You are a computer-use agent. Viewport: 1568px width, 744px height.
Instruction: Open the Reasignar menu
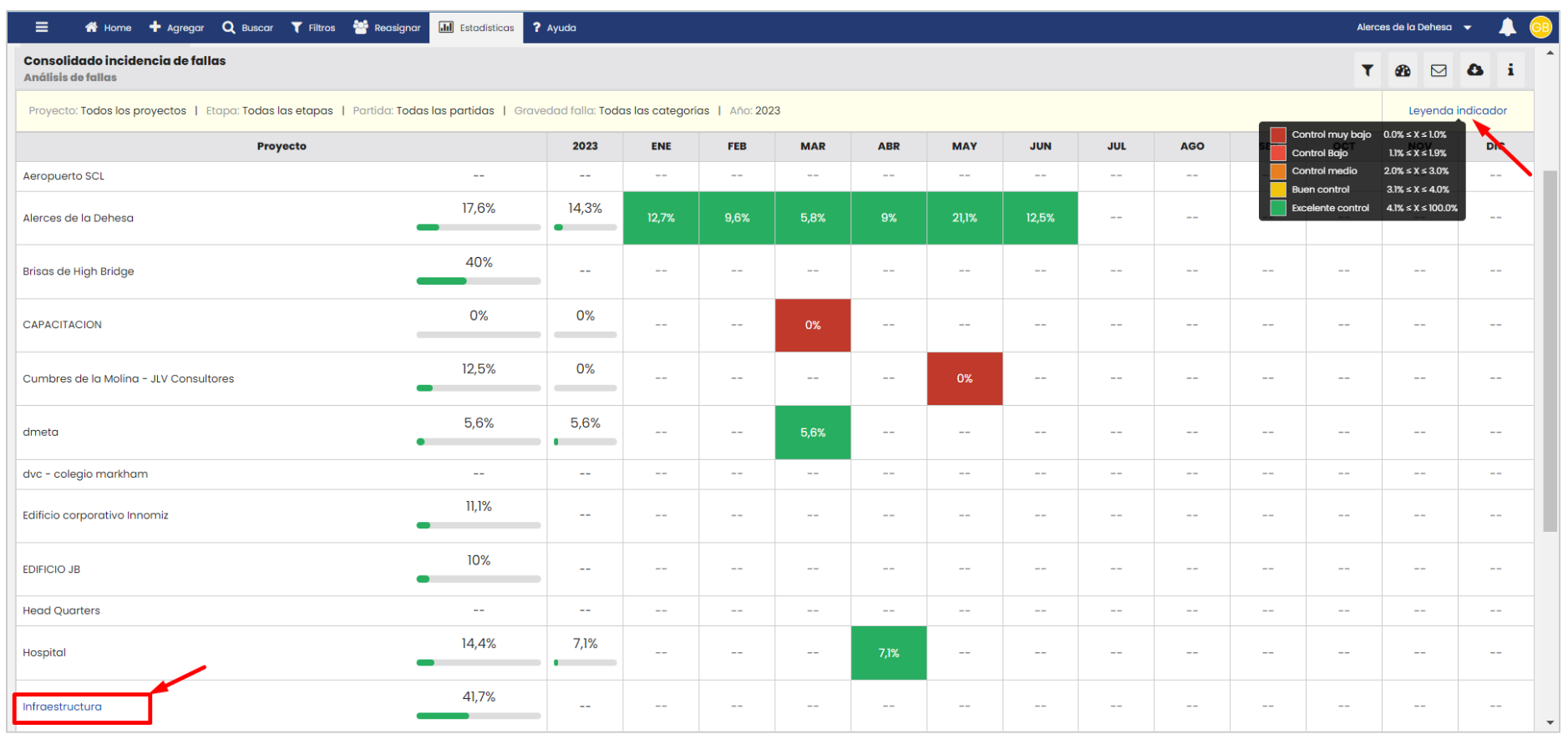tap(387, 28)
